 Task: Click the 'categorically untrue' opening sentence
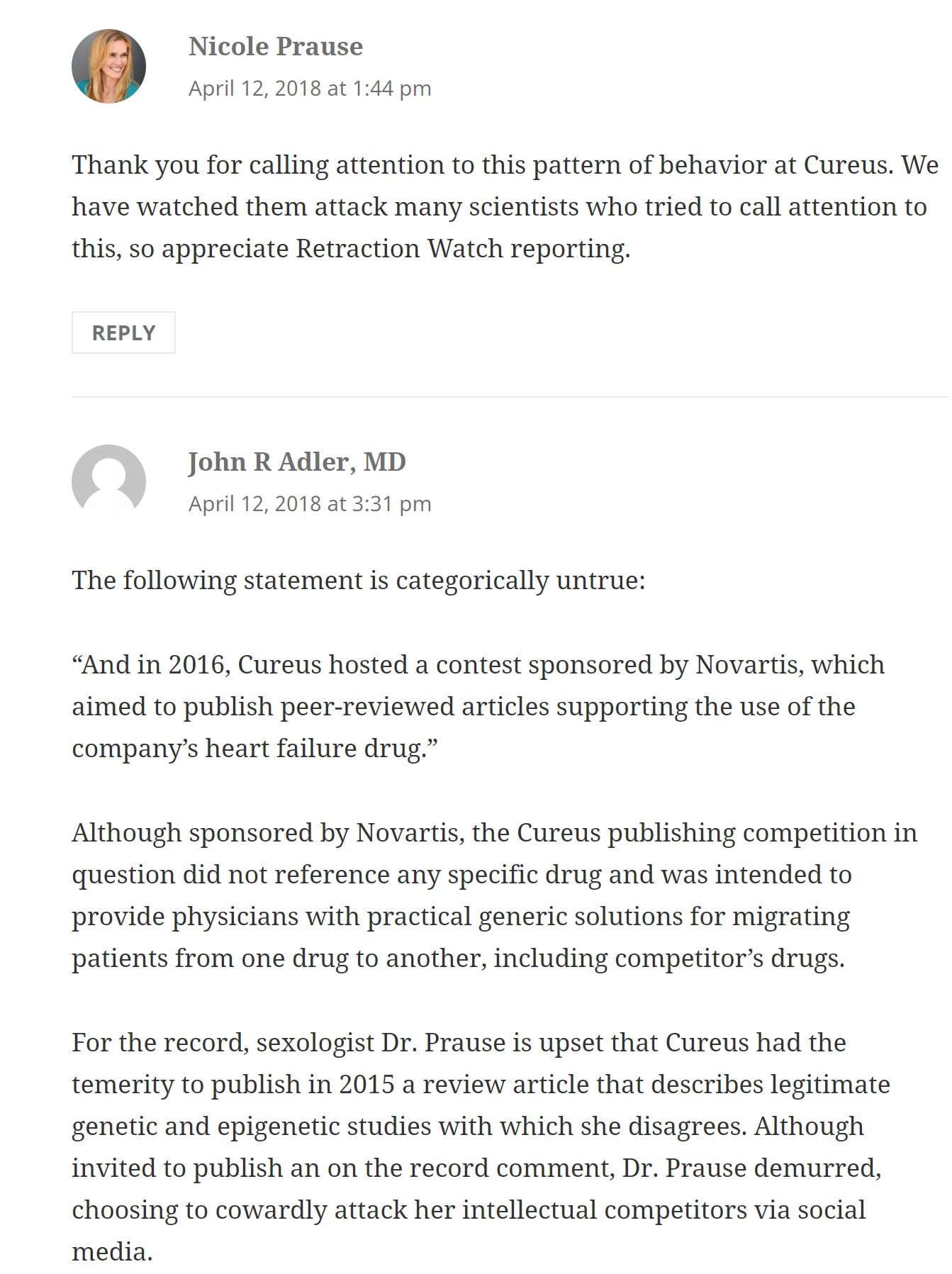(x=358, y=581)
